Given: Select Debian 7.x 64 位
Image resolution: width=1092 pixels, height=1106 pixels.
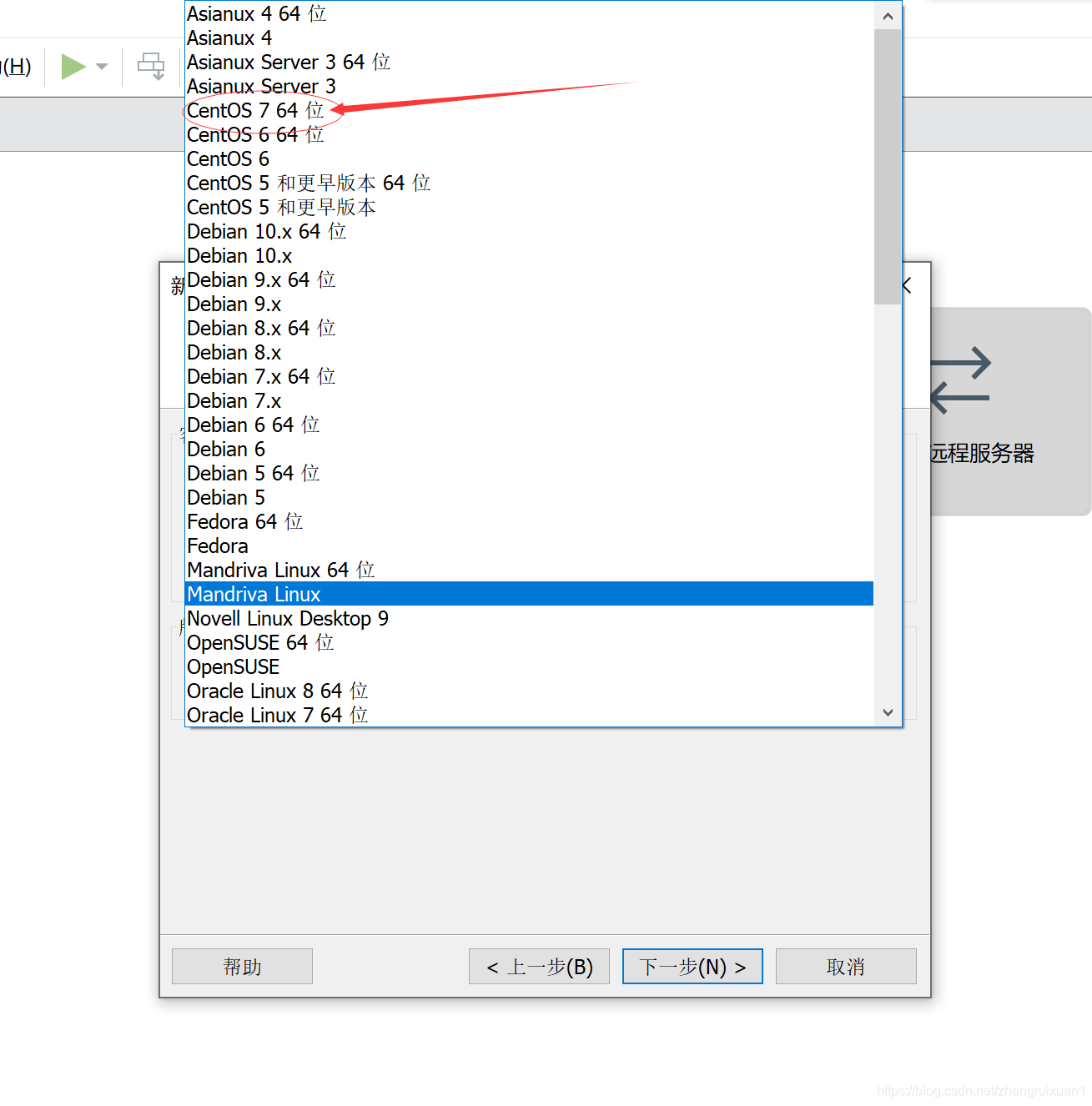Looking at the screenshot, I should [529, 377].
